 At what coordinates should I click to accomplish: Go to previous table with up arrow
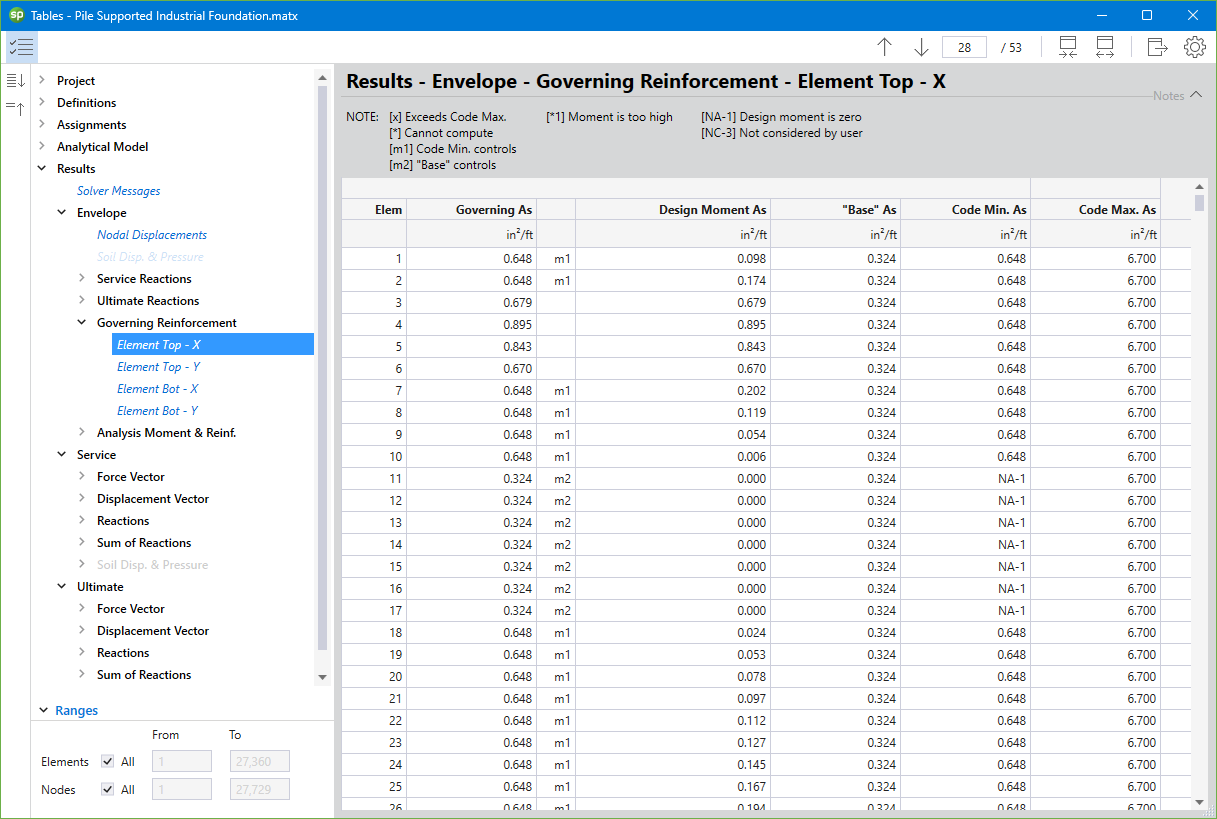(884, 47)
